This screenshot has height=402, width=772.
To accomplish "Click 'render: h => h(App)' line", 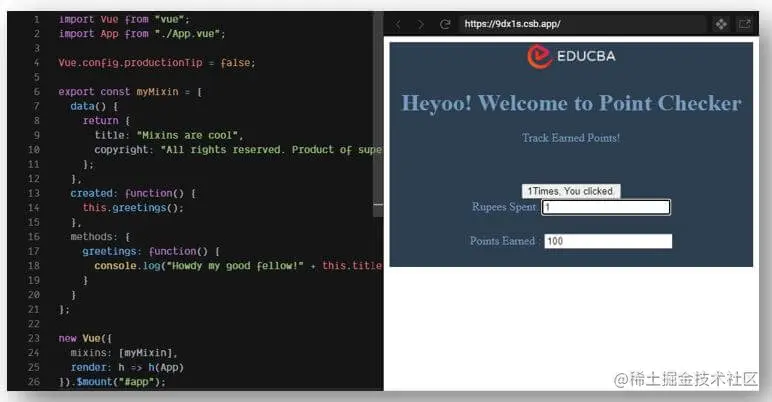I will (x=127, y=368).
